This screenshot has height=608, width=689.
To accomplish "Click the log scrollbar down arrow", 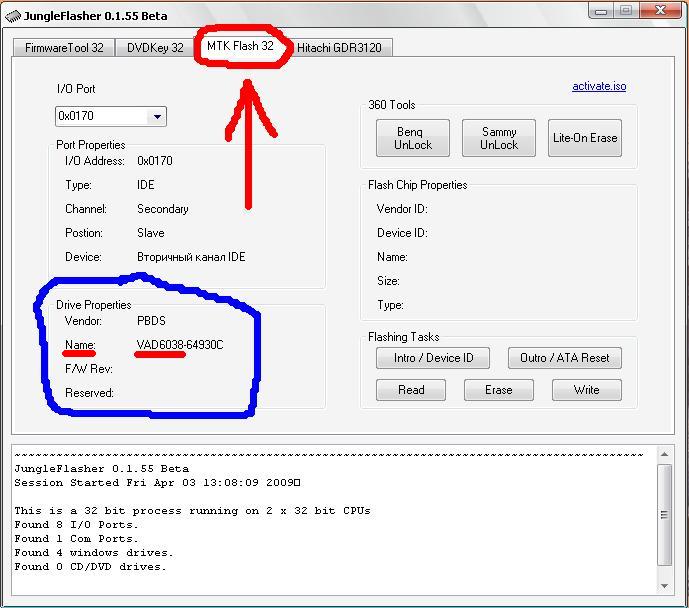I will coord(664,586).
